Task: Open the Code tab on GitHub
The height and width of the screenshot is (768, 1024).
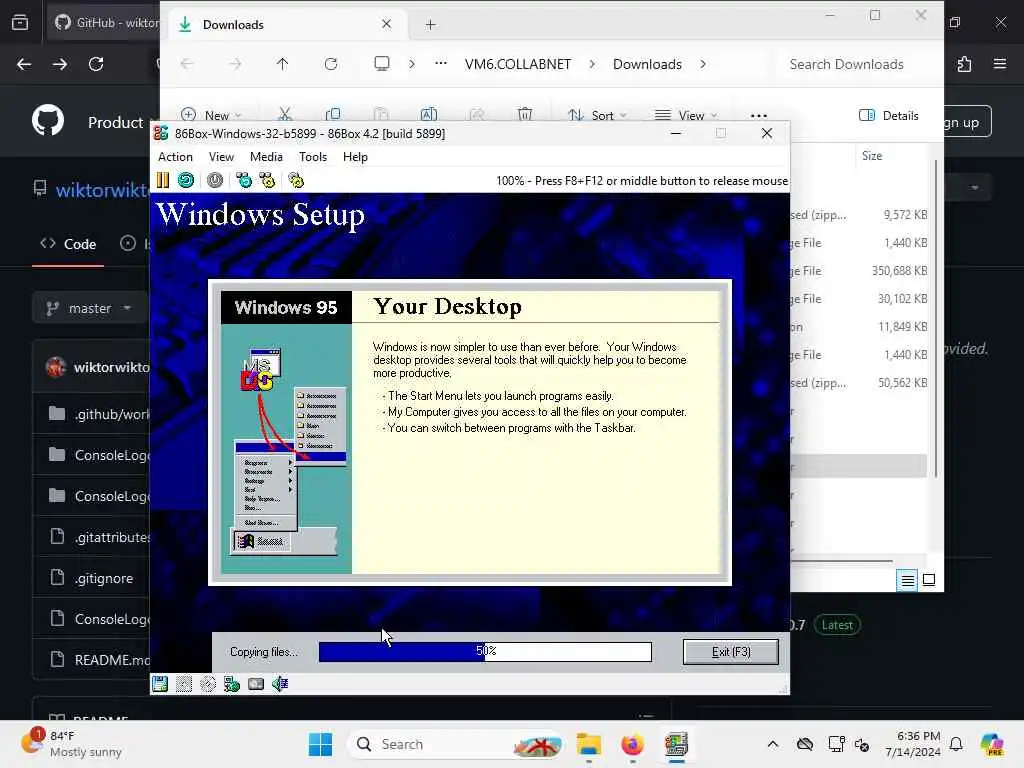Action: click(x=68, y=244)
